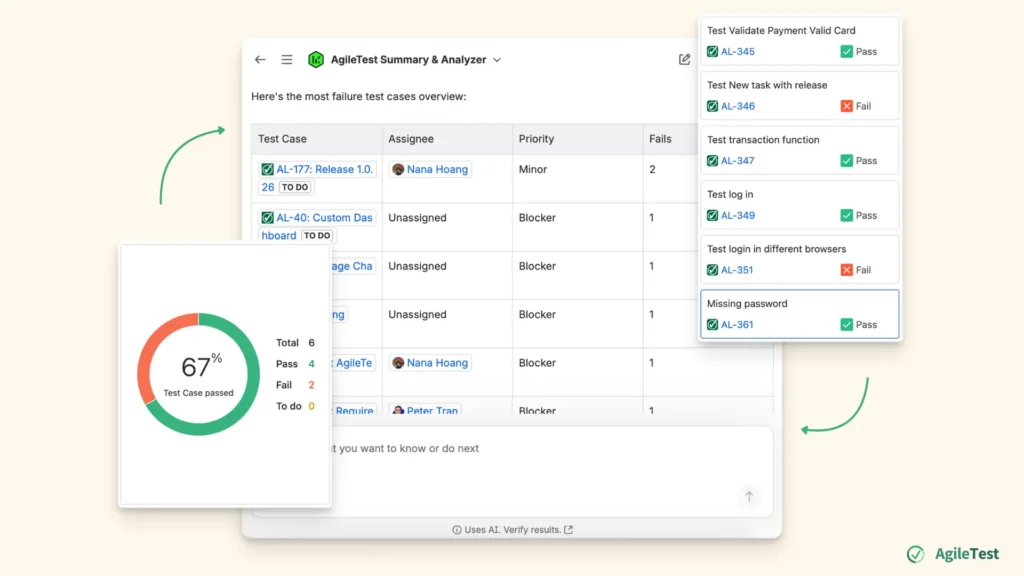Click the Total 6 legend row
Image resolution: width=1024 pixels, height=576 pixels.
(295, 343)
